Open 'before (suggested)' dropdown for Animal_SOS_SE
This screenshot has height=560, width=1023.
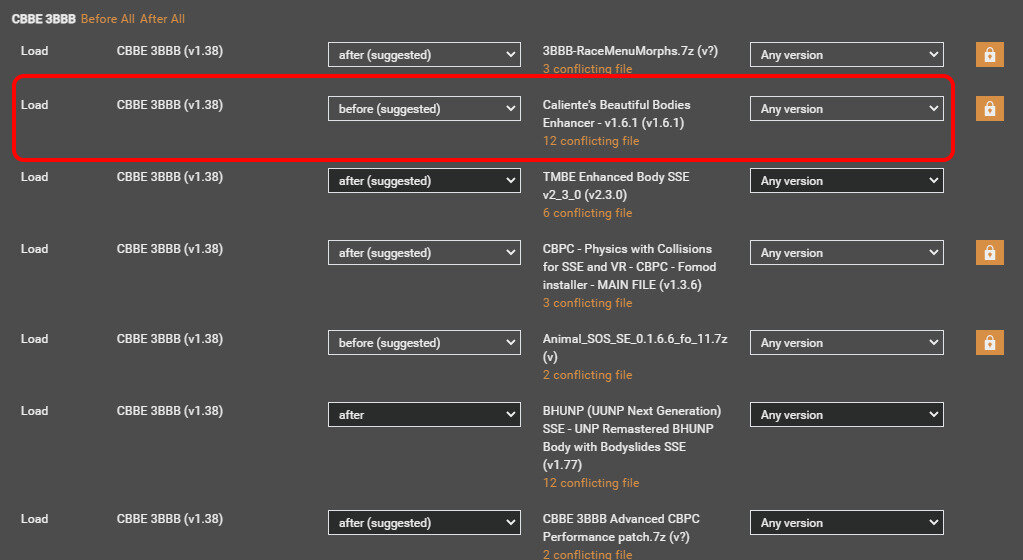pos(424,343)
